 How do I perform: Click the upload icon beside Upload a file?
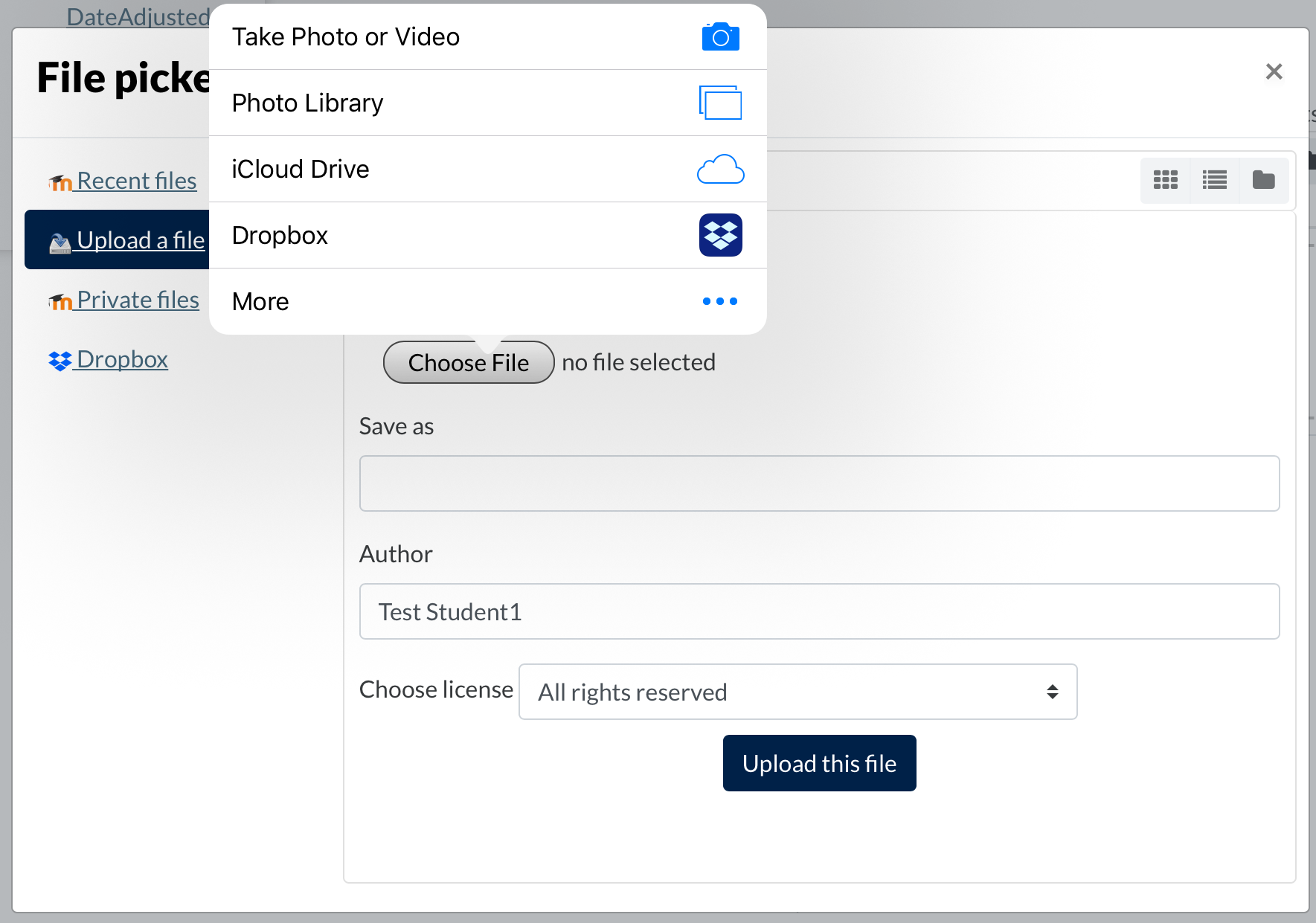click(60, 242)
